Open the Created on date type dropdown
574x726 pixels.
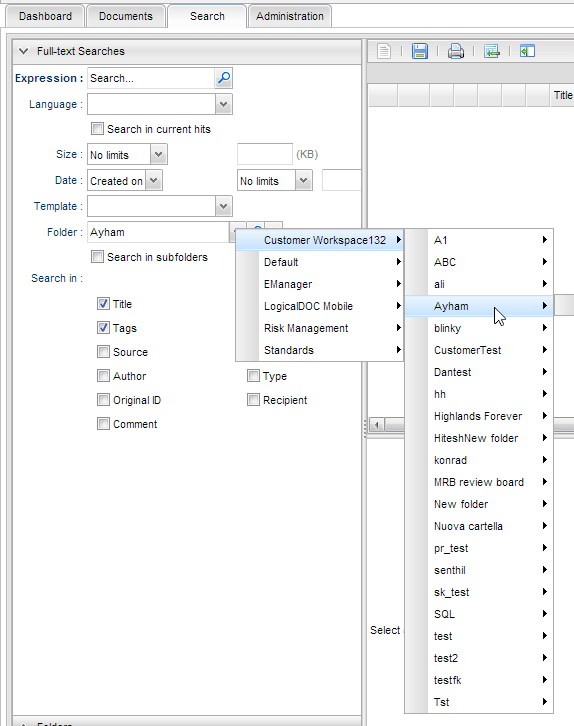[x=154, y=180]
